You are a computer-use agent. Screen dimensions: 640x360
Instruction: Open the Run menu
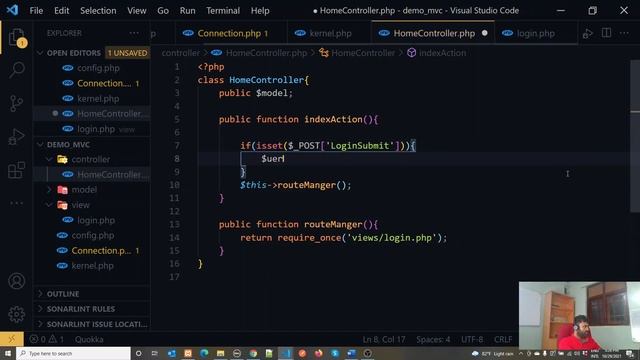point(187,11)
